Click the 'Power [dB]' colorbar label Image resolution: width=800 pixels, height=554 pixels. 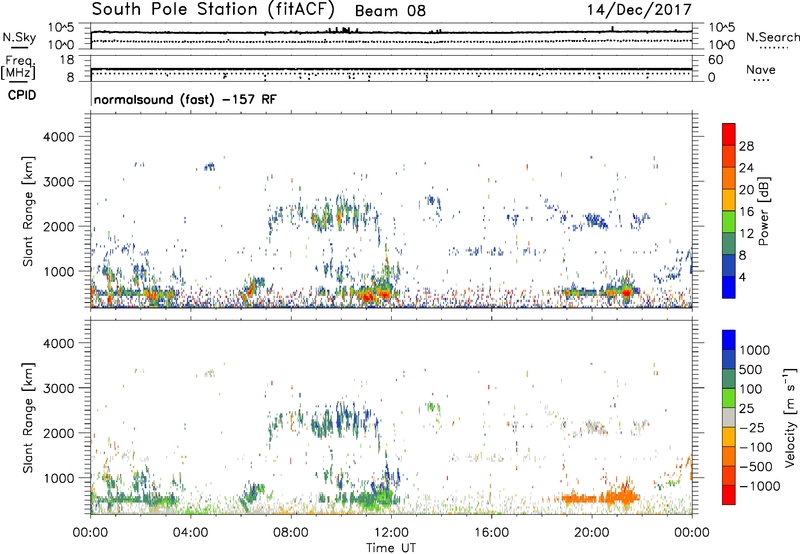point(763,211)
